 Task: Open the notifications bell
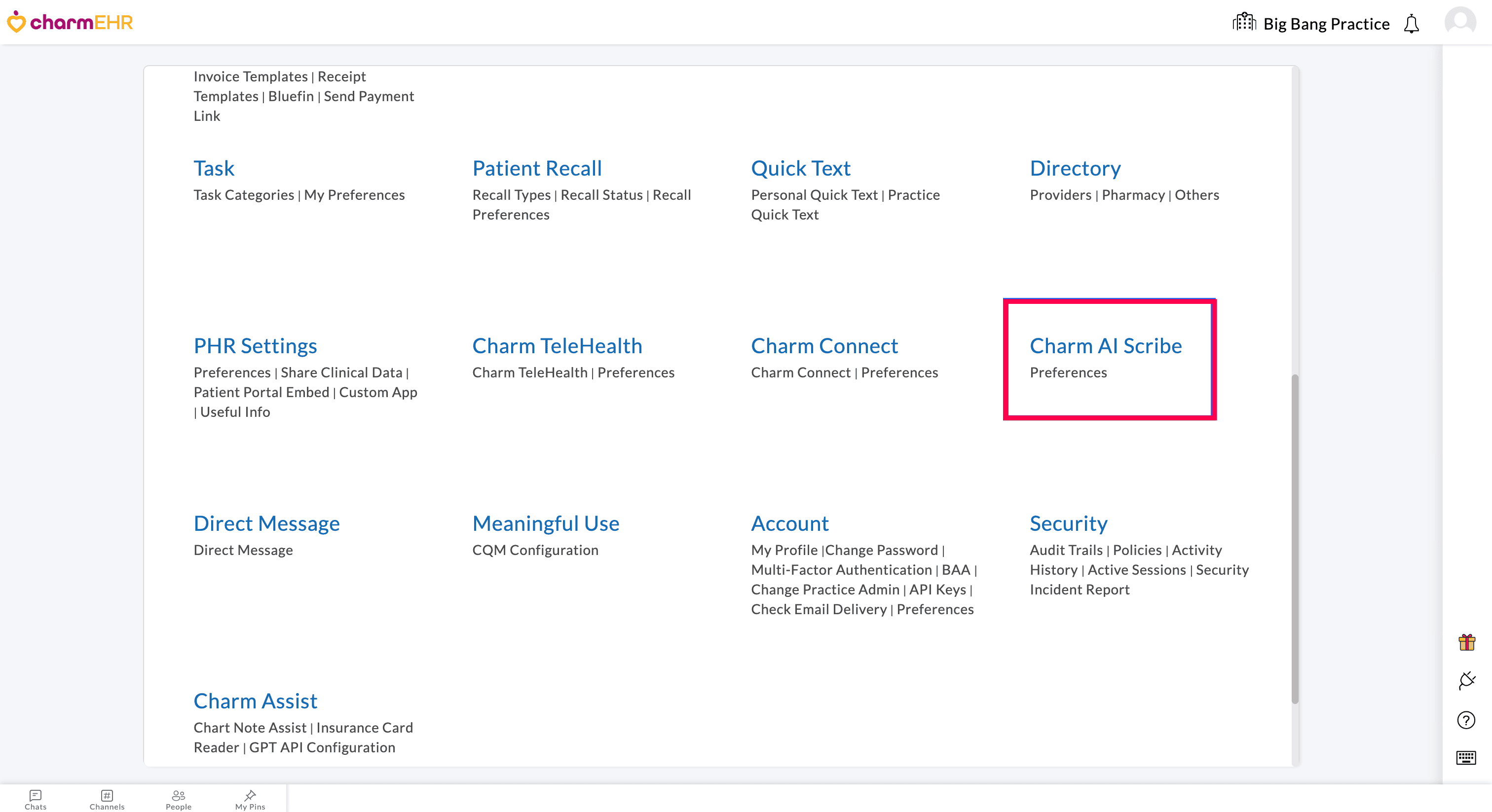[1412, 24]
